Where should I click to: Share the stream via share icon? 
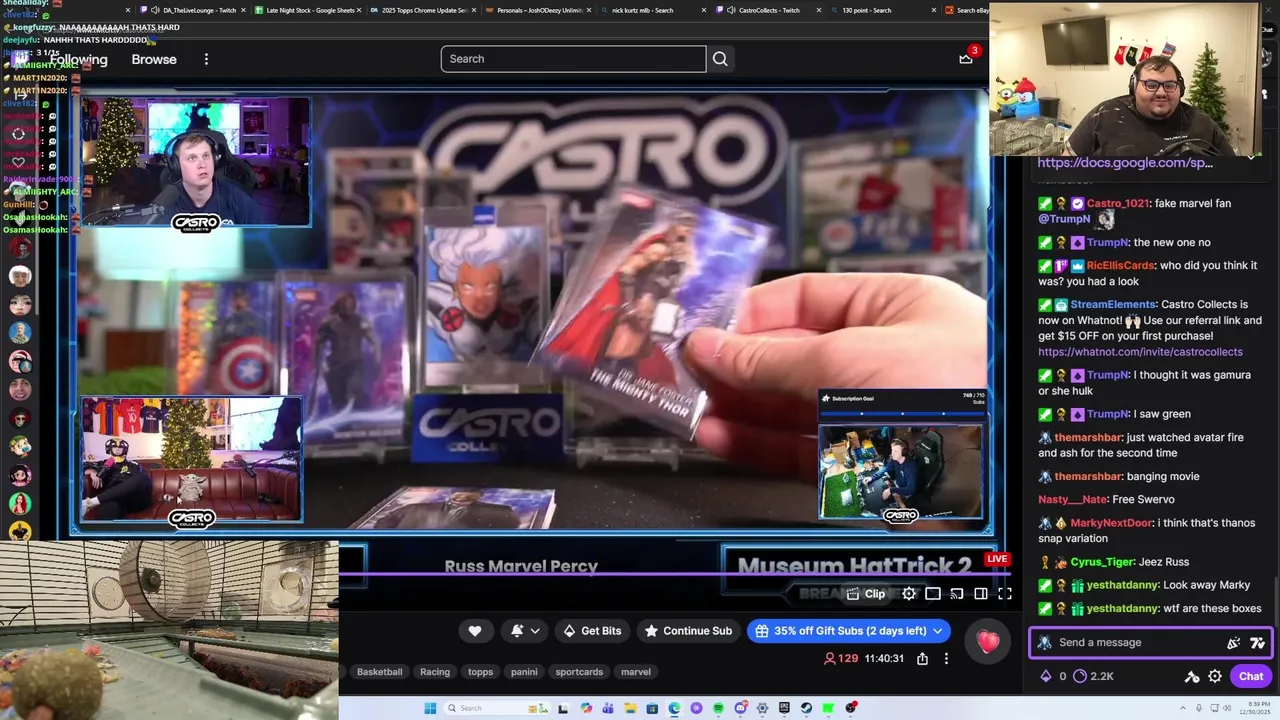pos(922,659)
